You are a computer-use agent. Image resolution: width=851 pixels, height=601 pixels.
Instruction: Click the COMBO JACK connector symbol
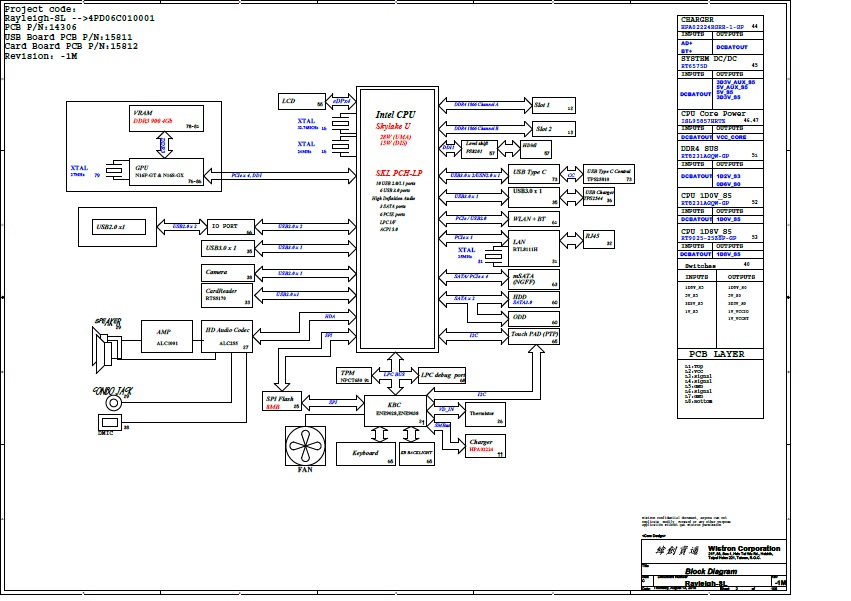(113, 403)
